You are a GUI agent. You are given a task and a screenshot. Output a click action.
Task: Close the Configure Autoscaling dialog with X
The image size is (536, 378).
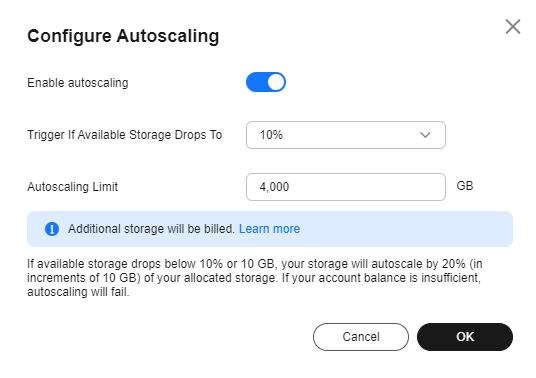pos(513,27)
